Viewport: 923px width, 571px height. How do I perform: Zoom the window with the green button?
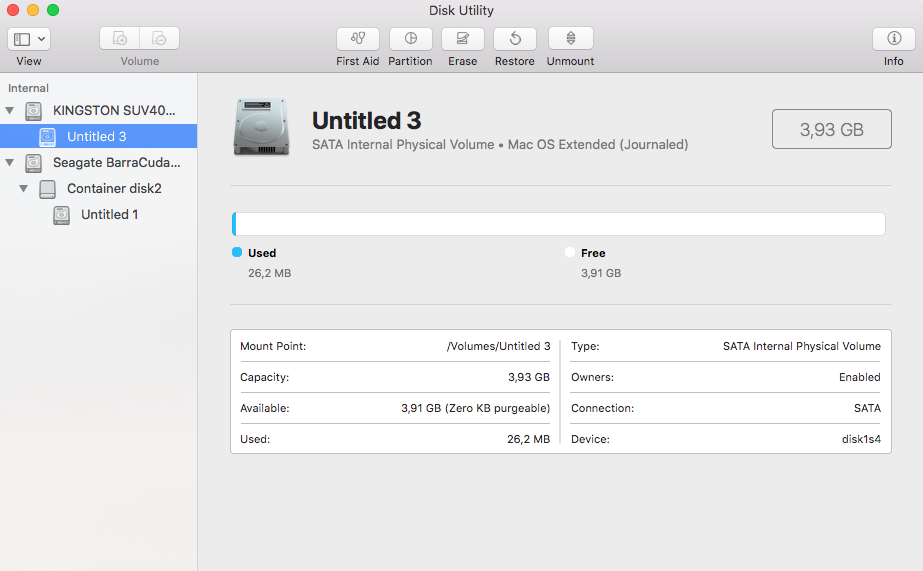point(53,10)
